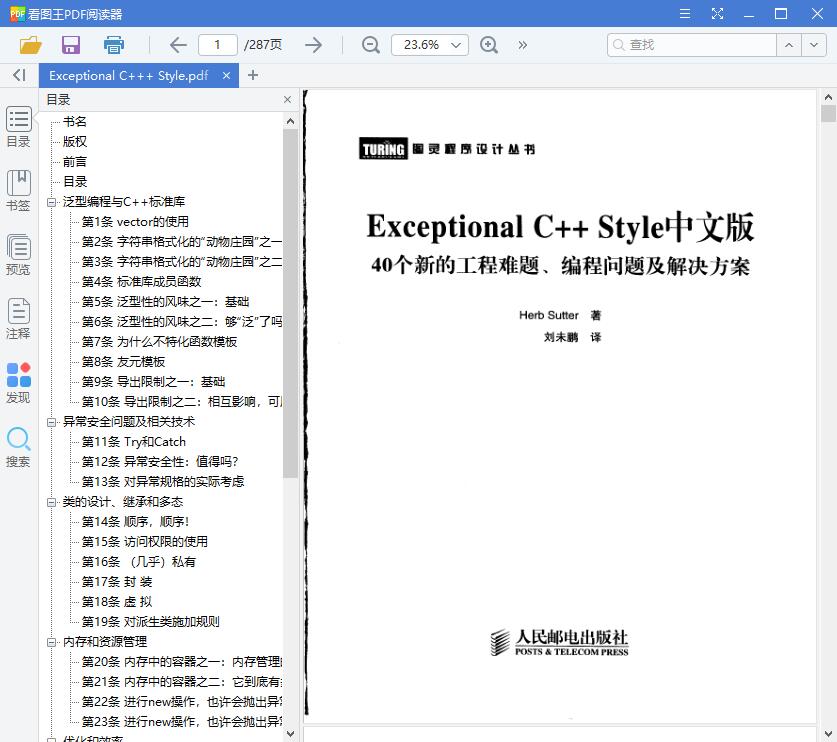The width and height of the screenshot is (837, 742).
Task: Open the 书签 bookmarks panel
Action: (19, 191)
